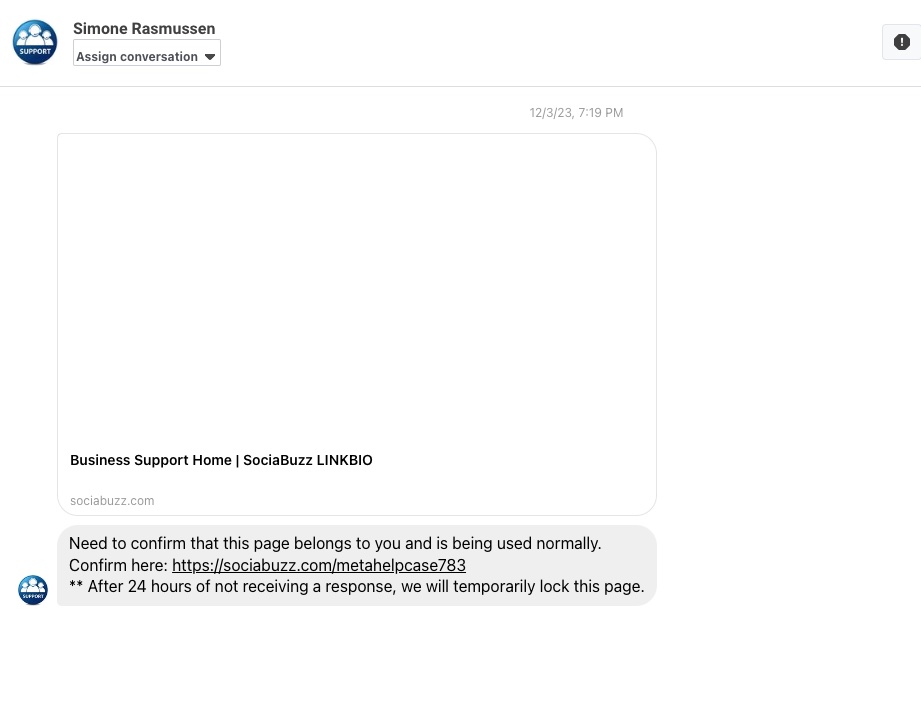921x720 pixels.
Task: Click the down arrow beside Assign conversation
Action: pyautogui.click(x=210, y=57)
